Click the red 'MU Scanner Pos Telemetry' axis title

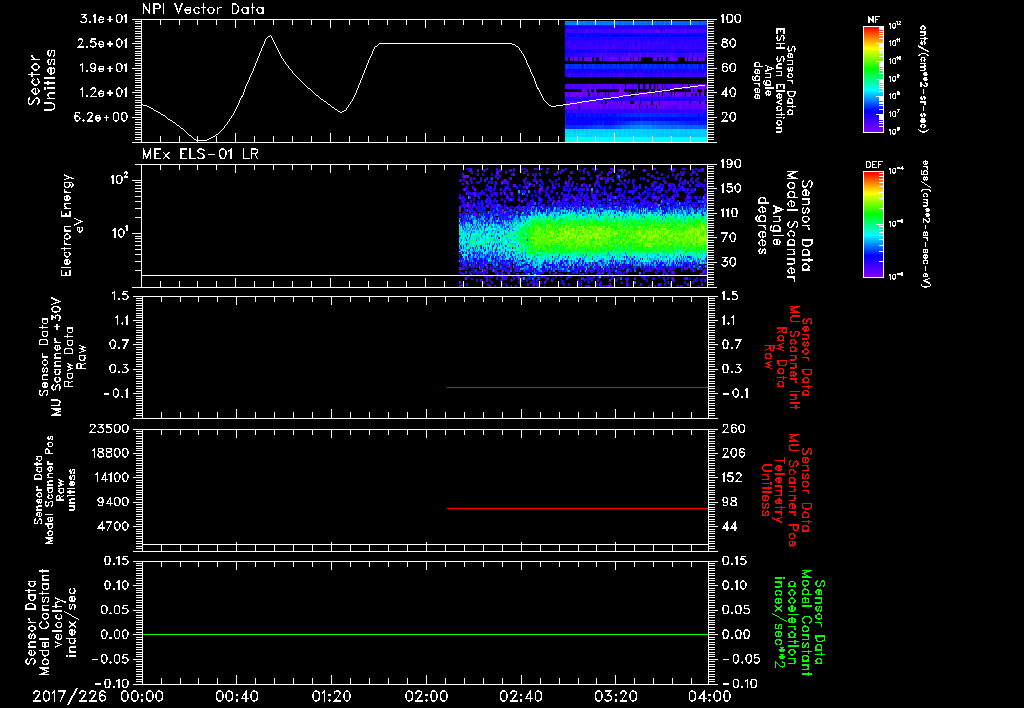point(786,490)
